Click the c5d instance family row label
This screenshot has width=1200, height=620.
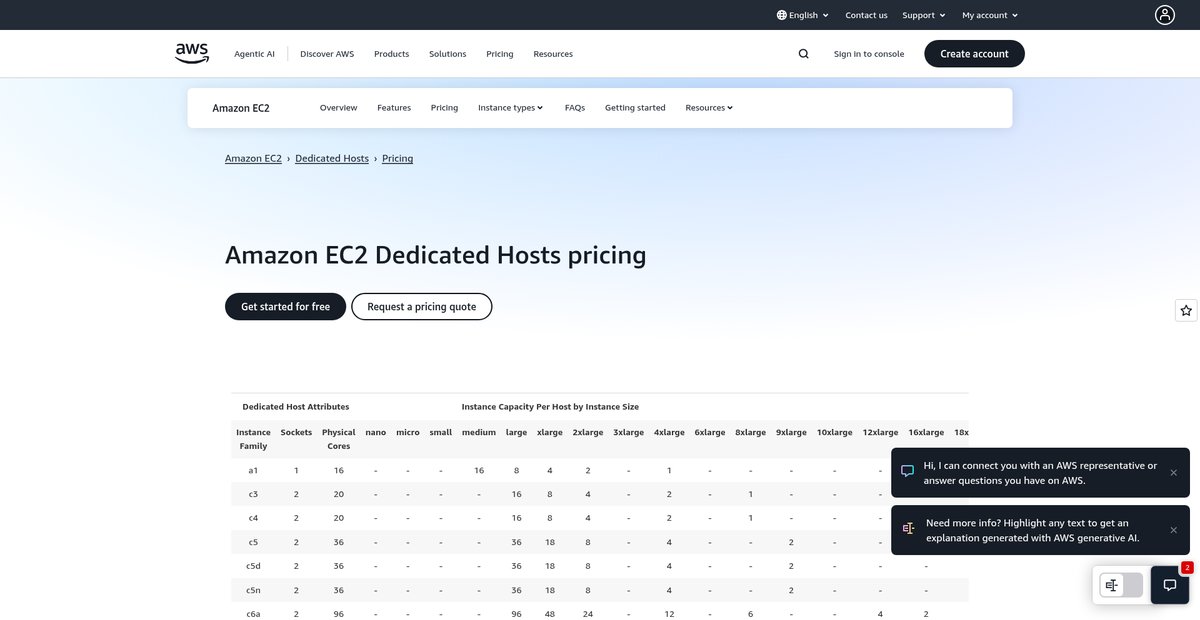click(x=253, y=566)
